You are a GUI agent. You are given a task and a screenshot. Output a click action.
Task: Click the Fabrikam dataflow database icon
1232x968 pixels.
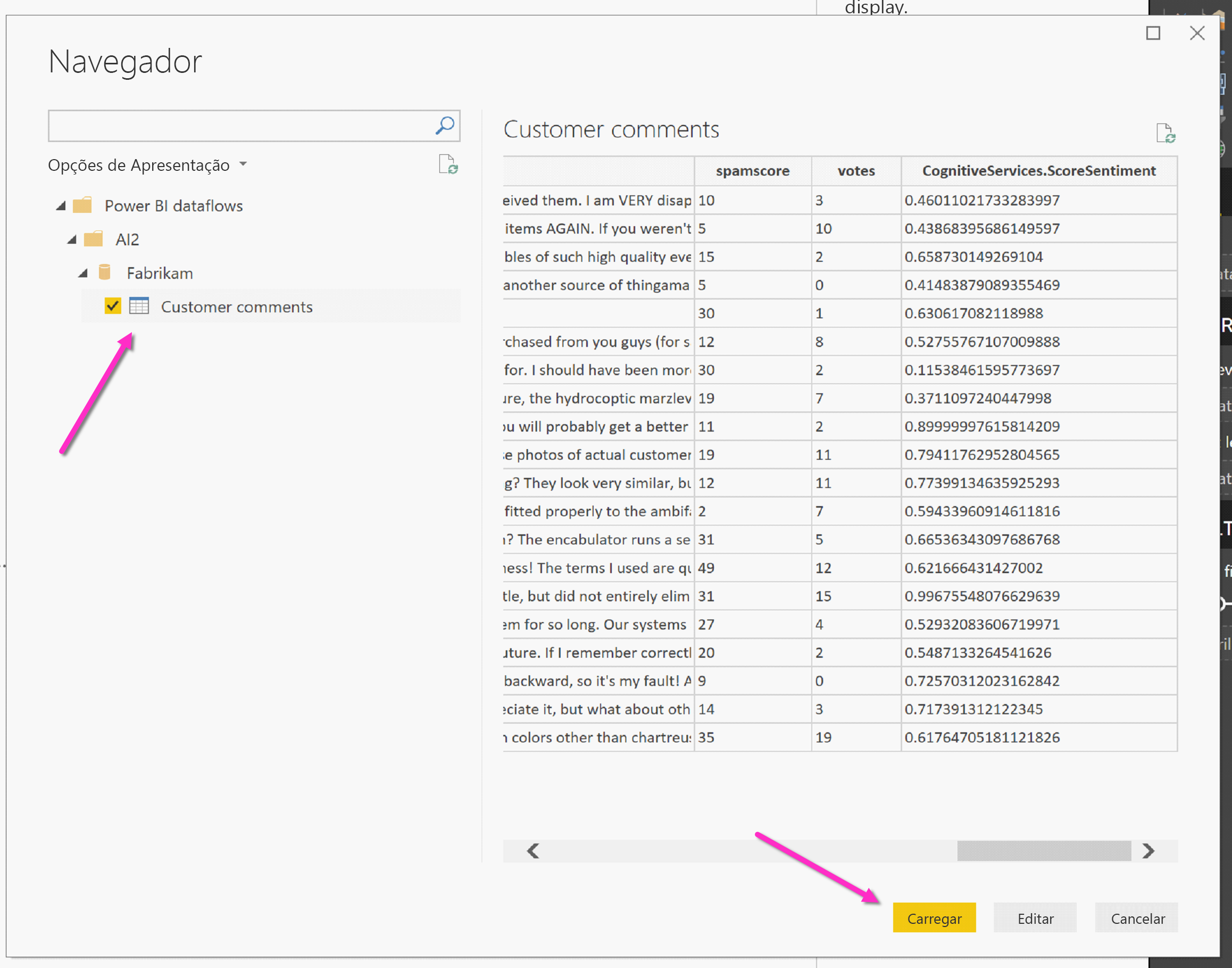click(x=105, y=272)
